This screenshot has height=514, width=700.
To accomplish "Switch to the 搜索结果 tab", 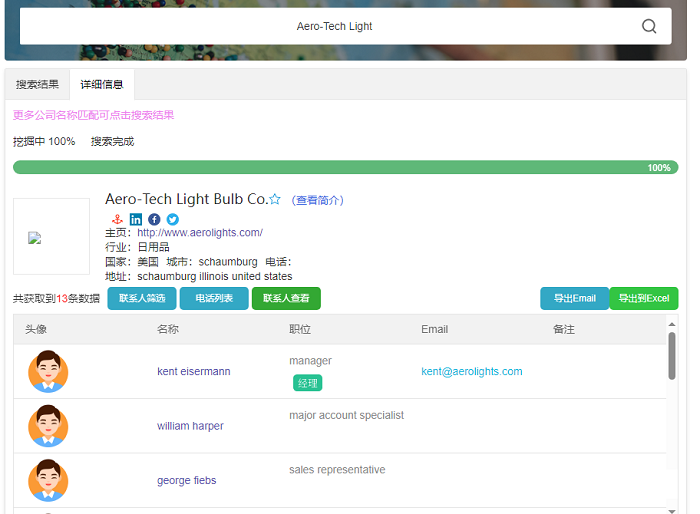I will click(x=38, y=84).
